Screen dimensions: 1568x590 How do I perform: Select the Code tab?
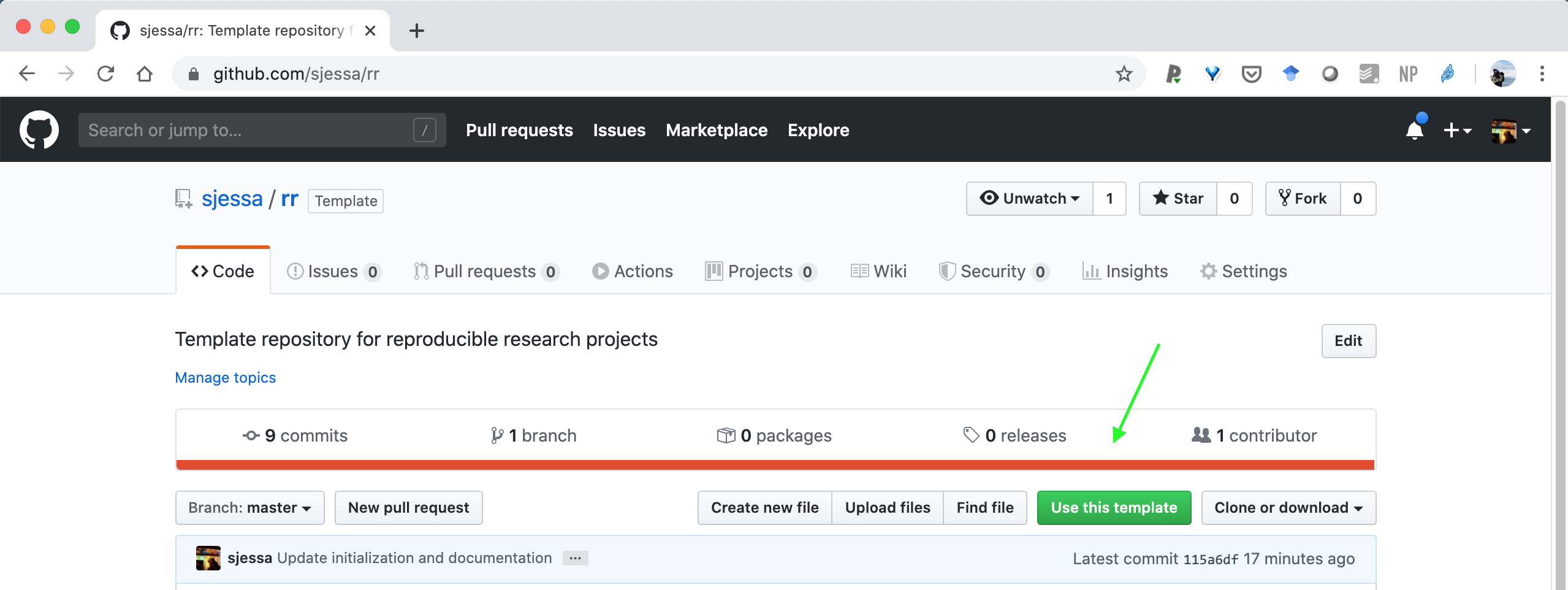point(223,271)
